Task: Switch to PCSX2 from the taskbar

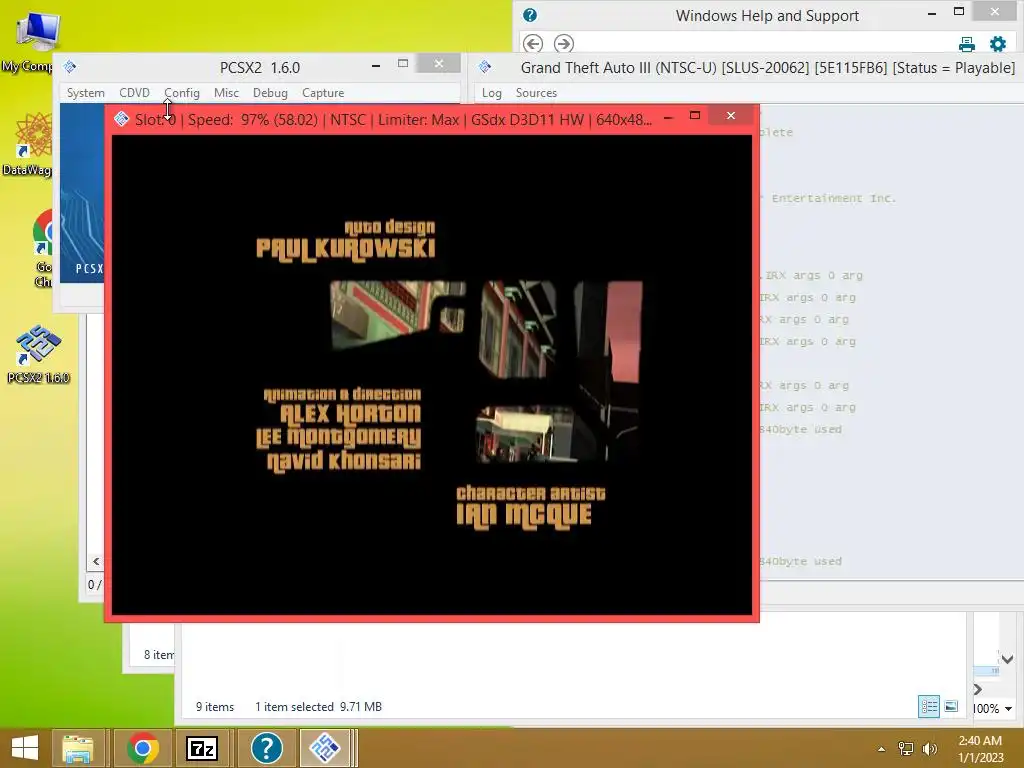Action: [325, 748]
